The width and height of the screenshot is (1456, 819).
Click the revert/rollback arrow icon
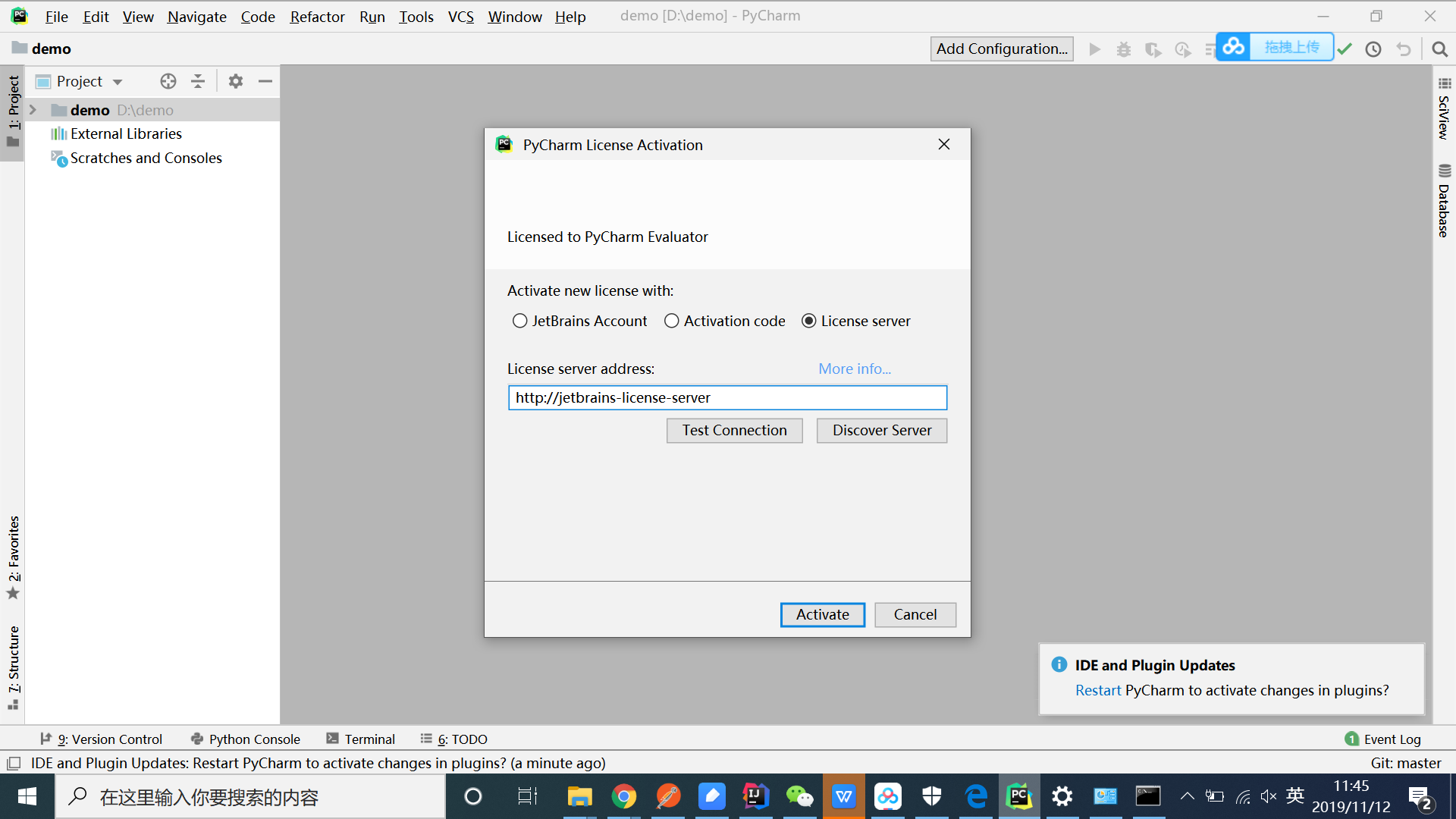pyautogui.click(x=1404, y=49)
